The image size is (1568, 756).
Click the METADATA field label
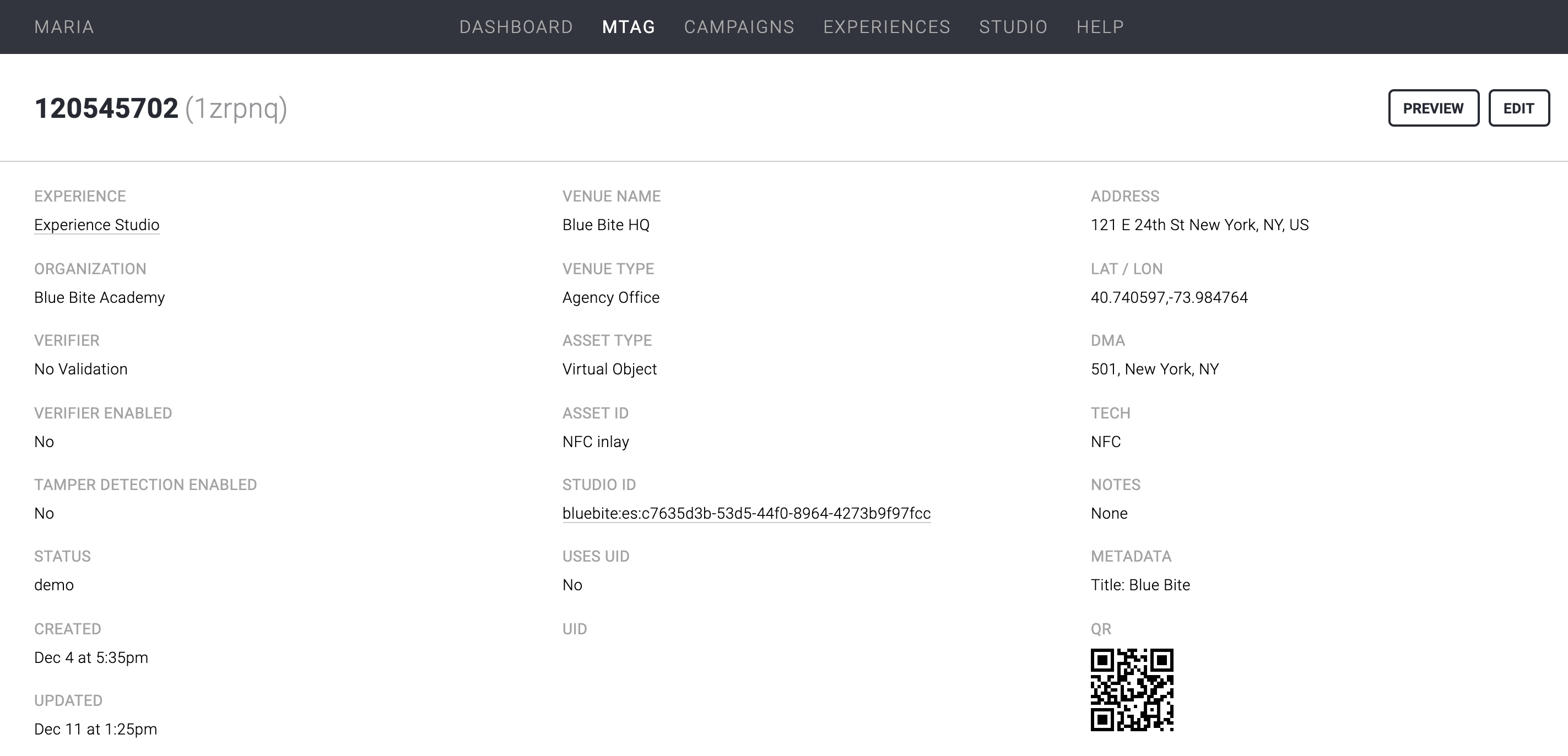(x=1131, y=557)
